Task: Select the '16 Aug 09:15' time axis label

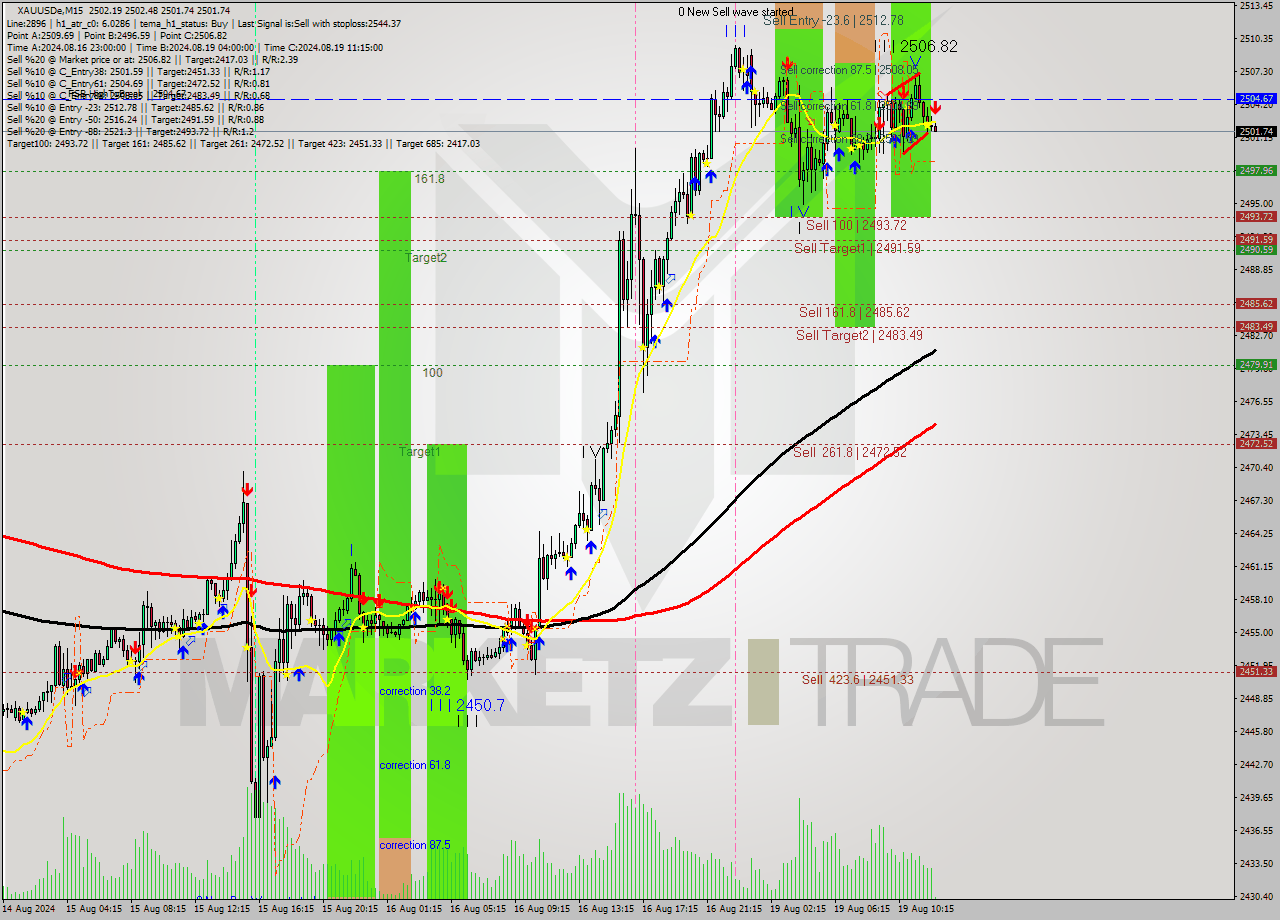Action: [543, 910]
